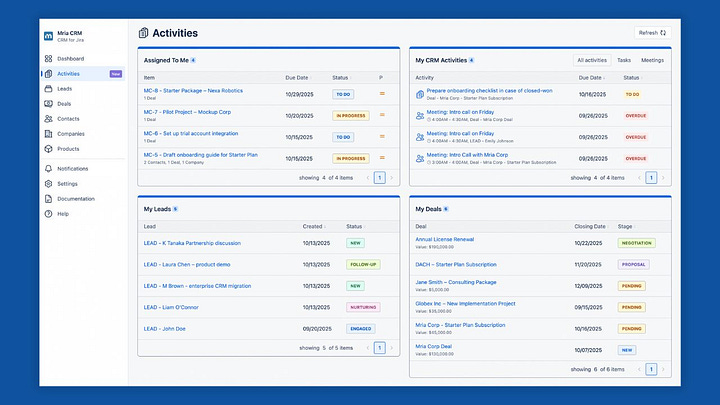Open Jane Smith Consulting Package deal
The width and height of the screenshot is (720, 405).
[x=456, y=282]
